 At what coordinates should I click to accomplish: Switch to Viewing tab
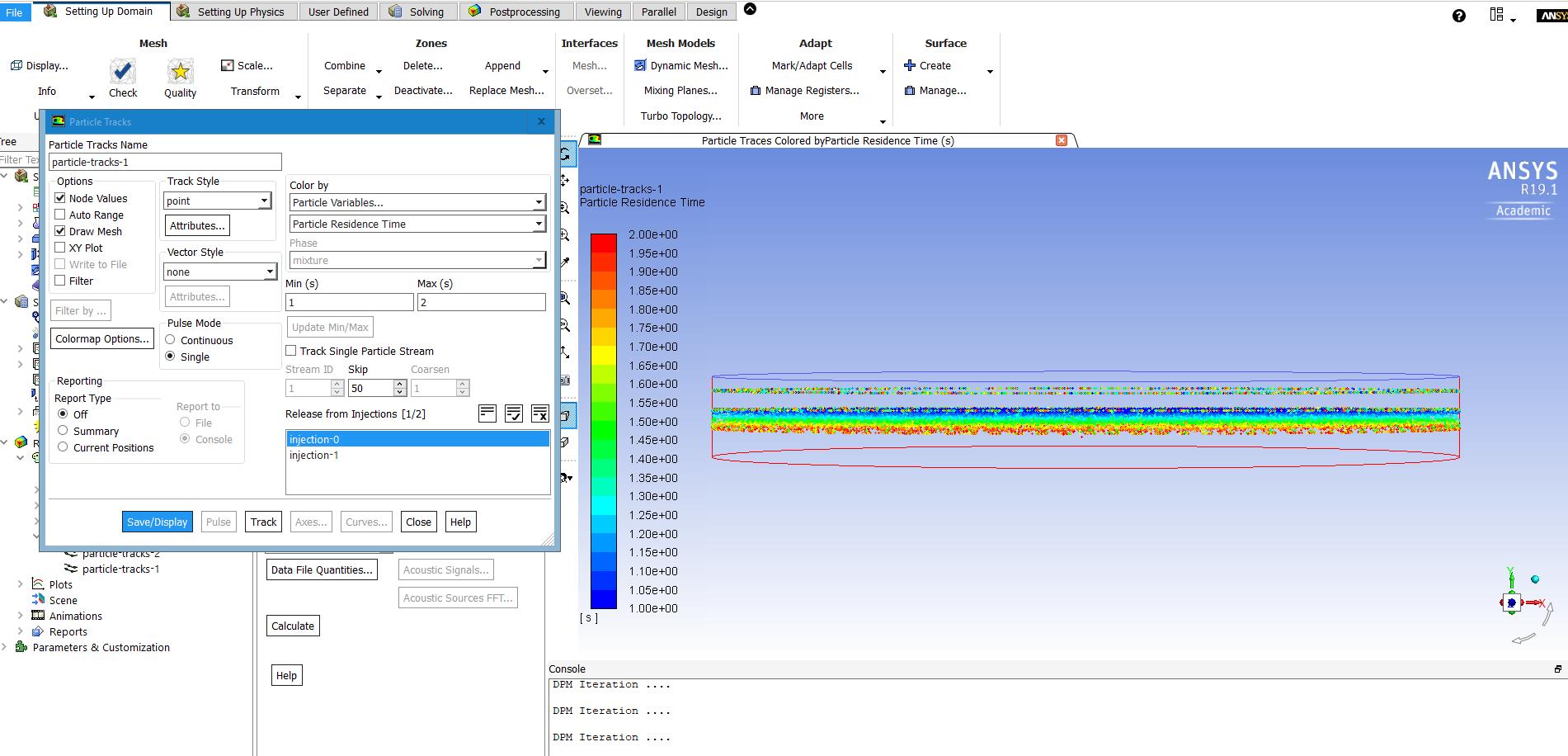coord(603,12)
